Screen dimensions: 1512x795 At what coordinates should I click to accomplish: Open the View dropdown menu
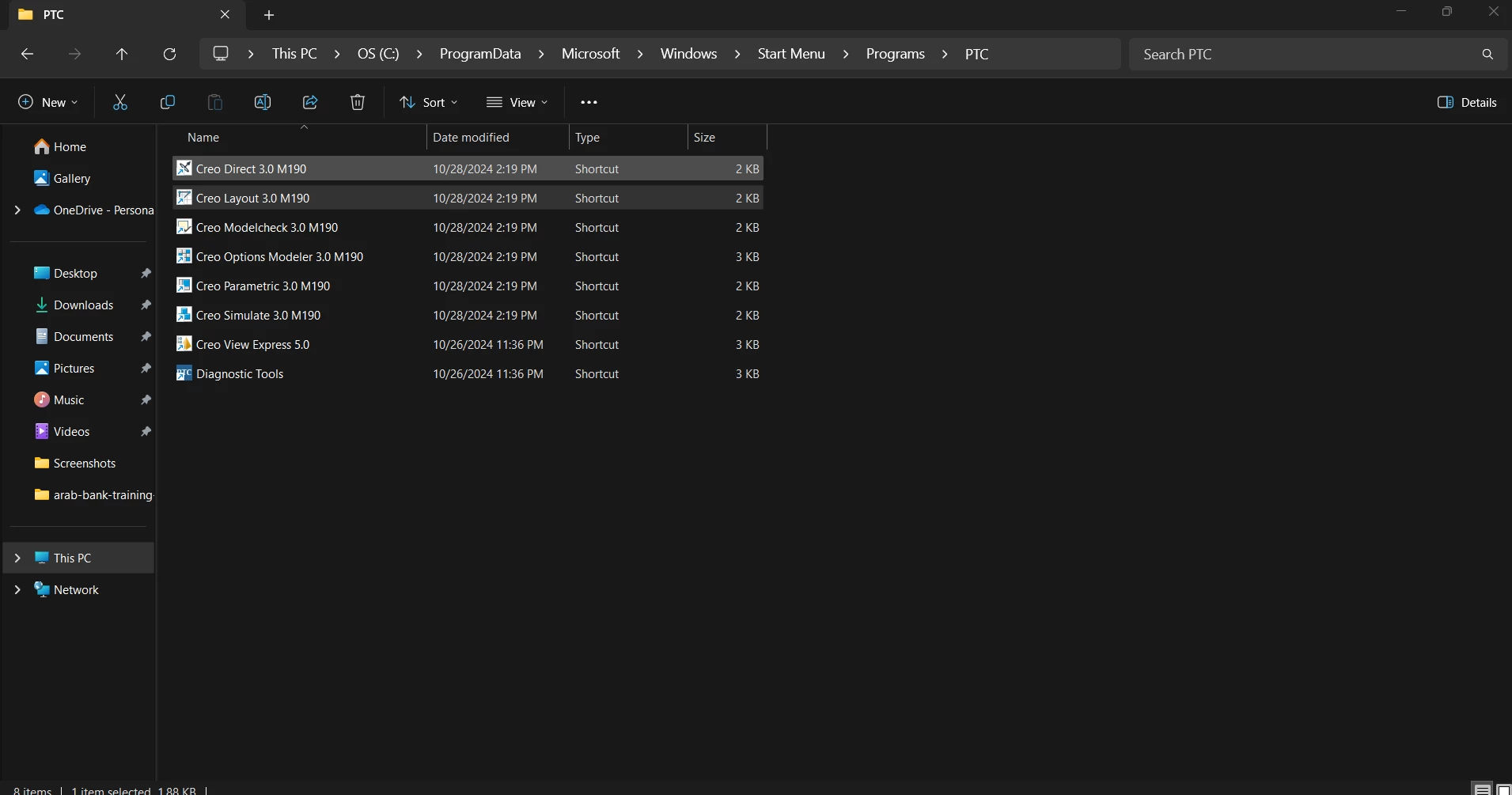517,102
